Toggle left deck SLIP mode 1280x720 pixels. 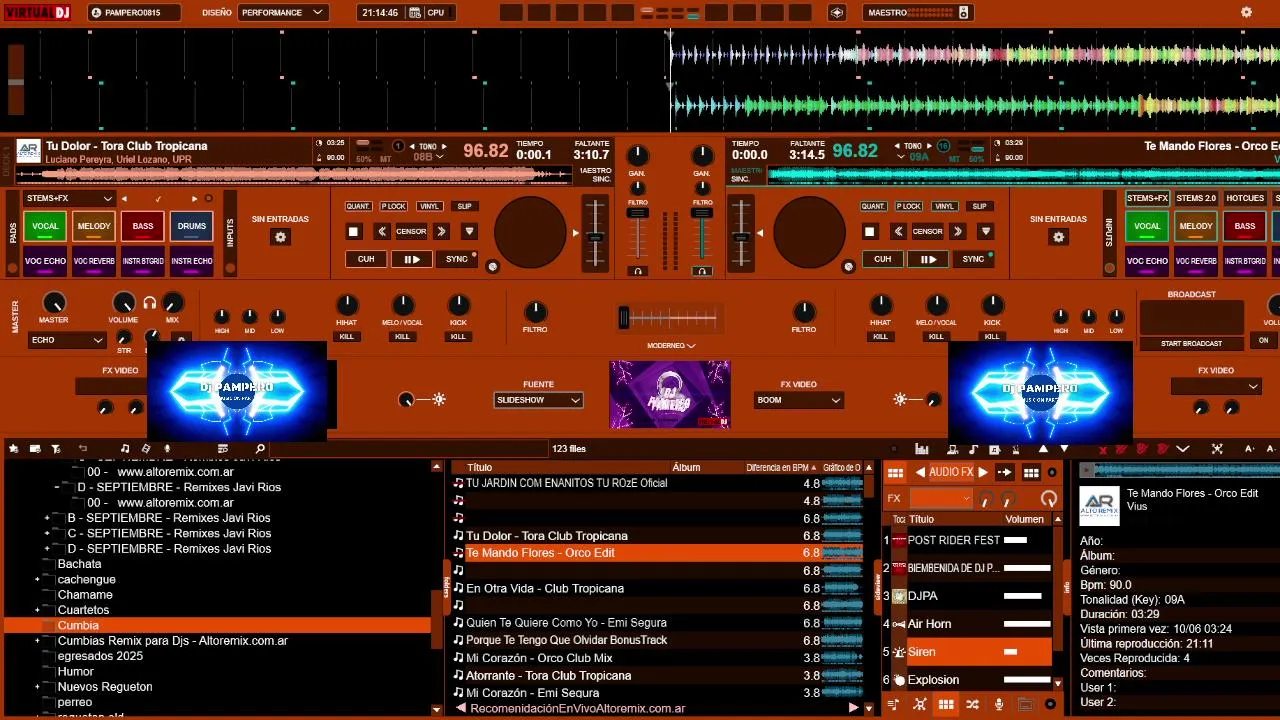(464, 206)
